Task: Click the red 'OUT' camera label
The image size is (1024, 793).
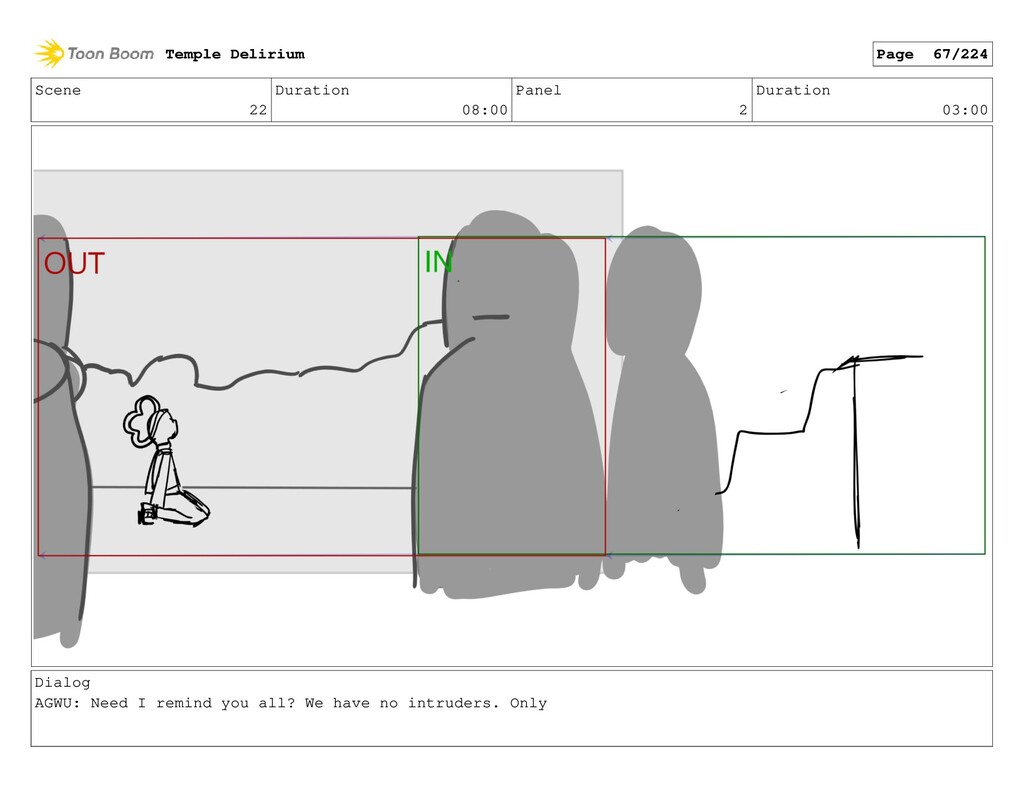Action: [x=74, y=264]
